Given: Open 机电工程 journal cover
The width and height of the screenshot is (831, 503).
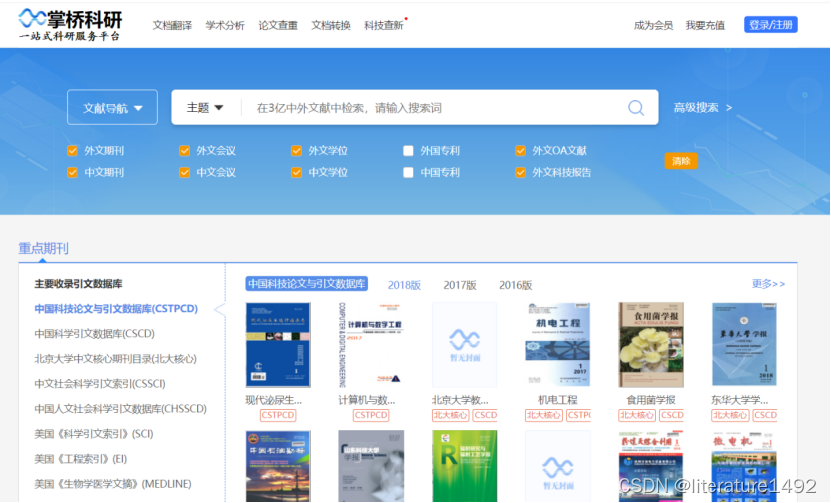Looking at the screenshot, I should tap(558, 345).
